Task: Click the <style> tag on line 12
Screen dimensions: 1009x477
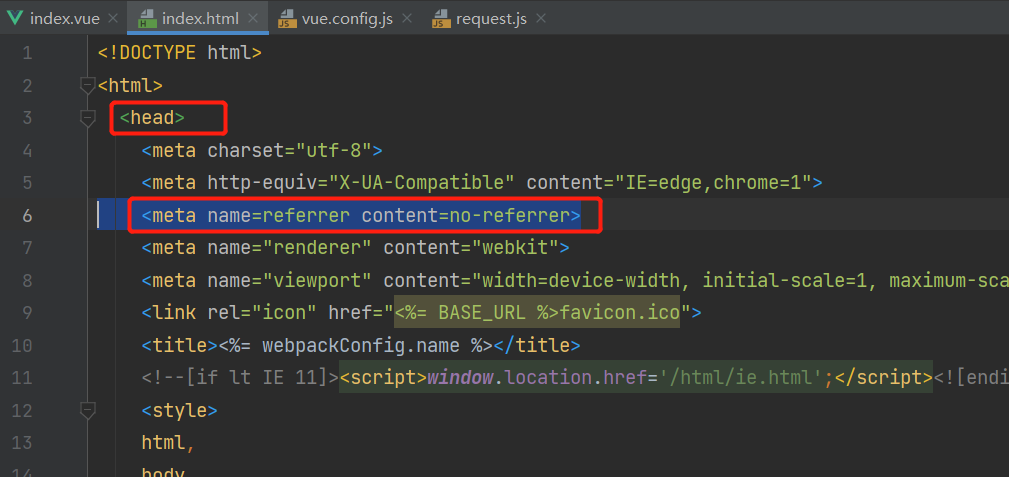Action: (180, 410)
